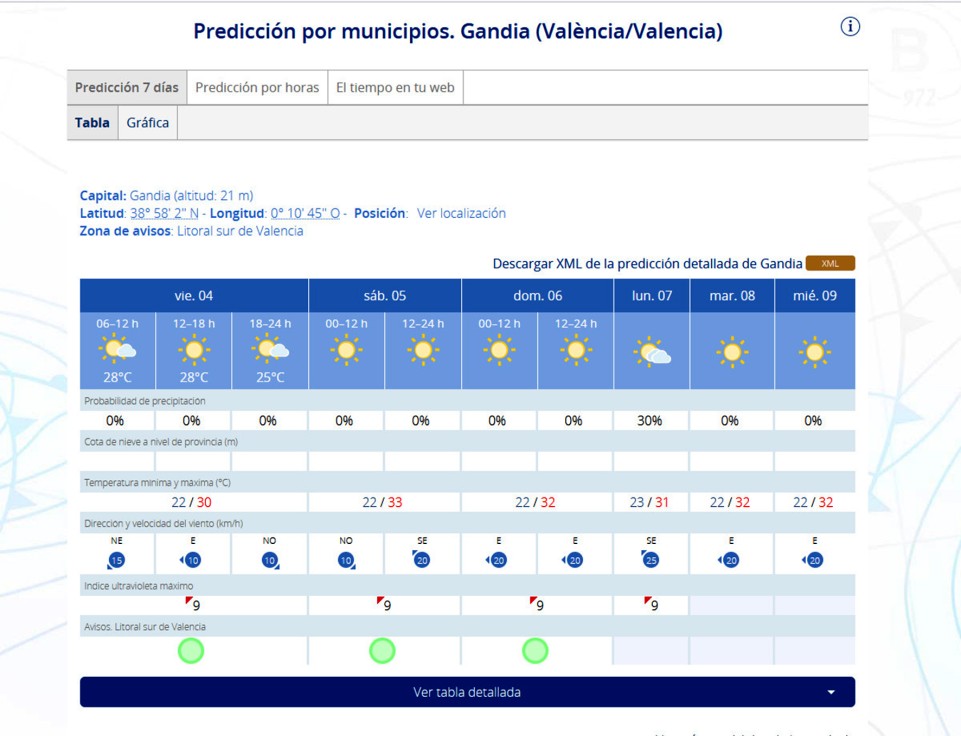
Task: Click SE 25 wind icon for lun. 07
Action: [x=650, y=559]
